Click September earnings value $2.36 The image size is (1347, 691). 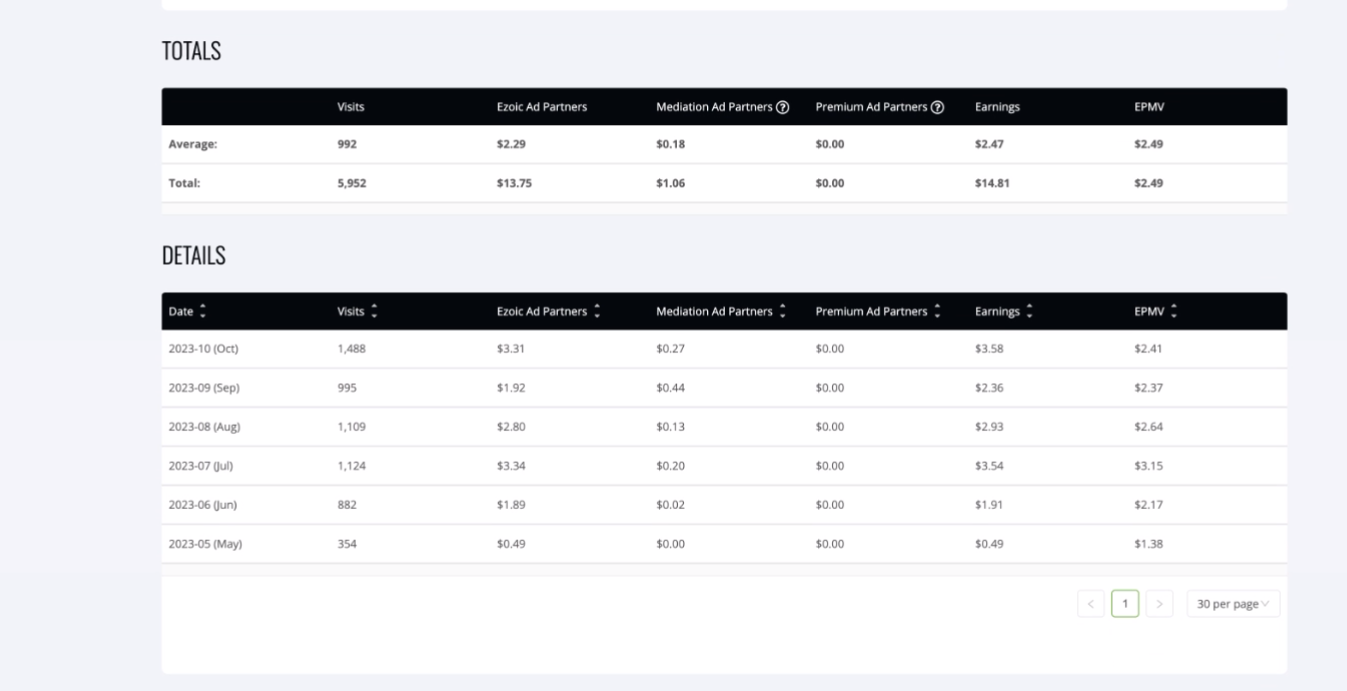tap(989, 388)
